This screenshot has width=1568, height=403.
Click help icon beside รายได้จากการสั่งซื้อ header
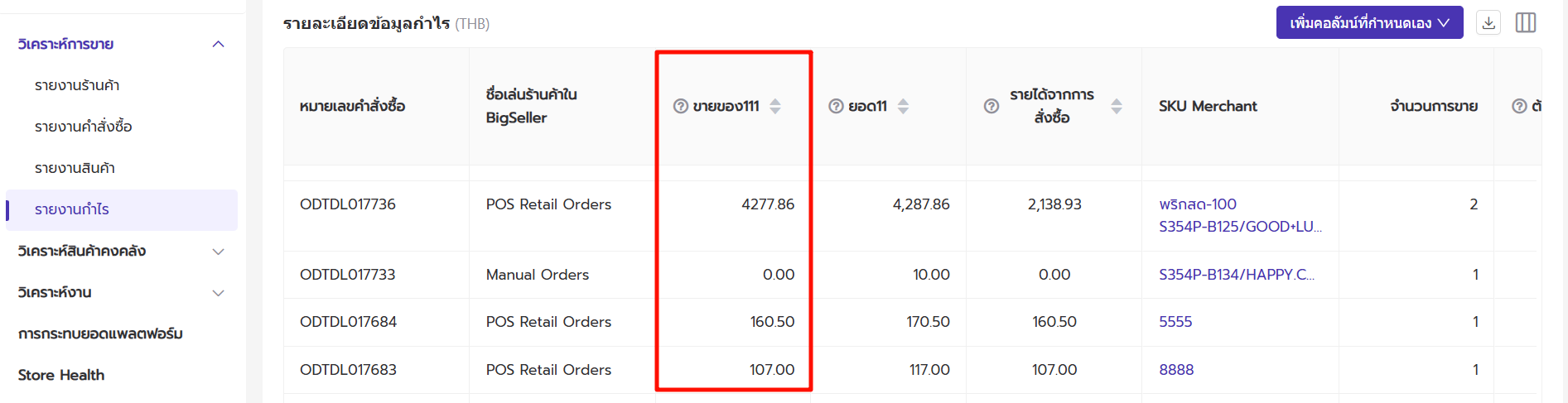point(991,106)
